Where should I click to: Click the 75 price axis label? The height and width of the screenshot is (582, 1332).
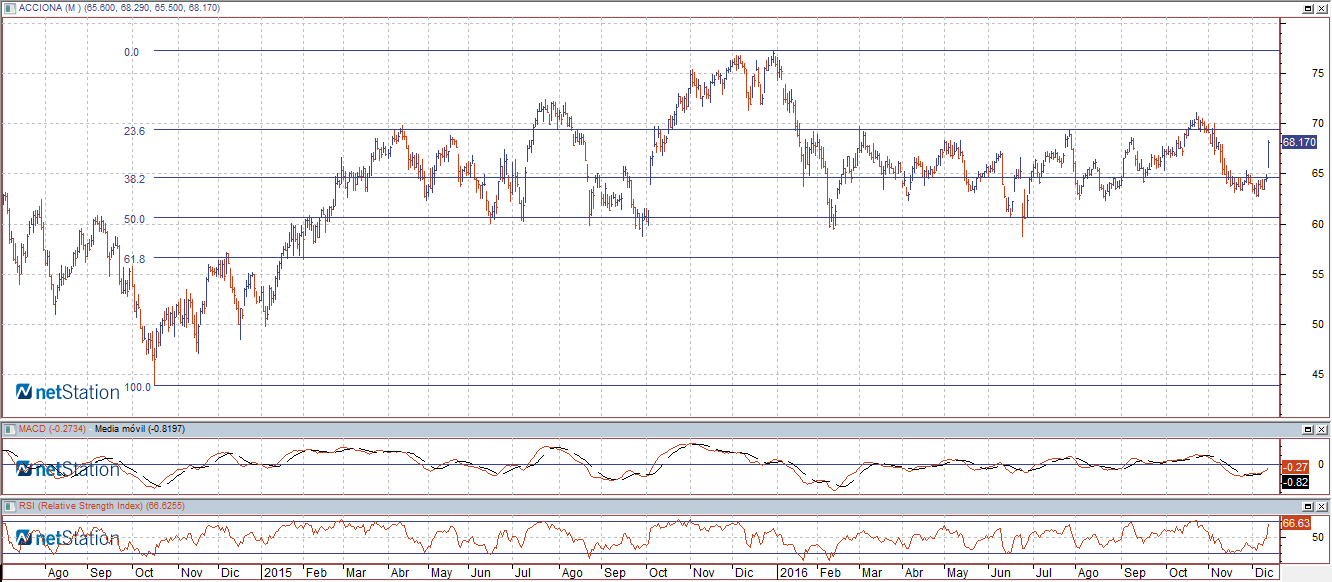[x=1318, y=74]
